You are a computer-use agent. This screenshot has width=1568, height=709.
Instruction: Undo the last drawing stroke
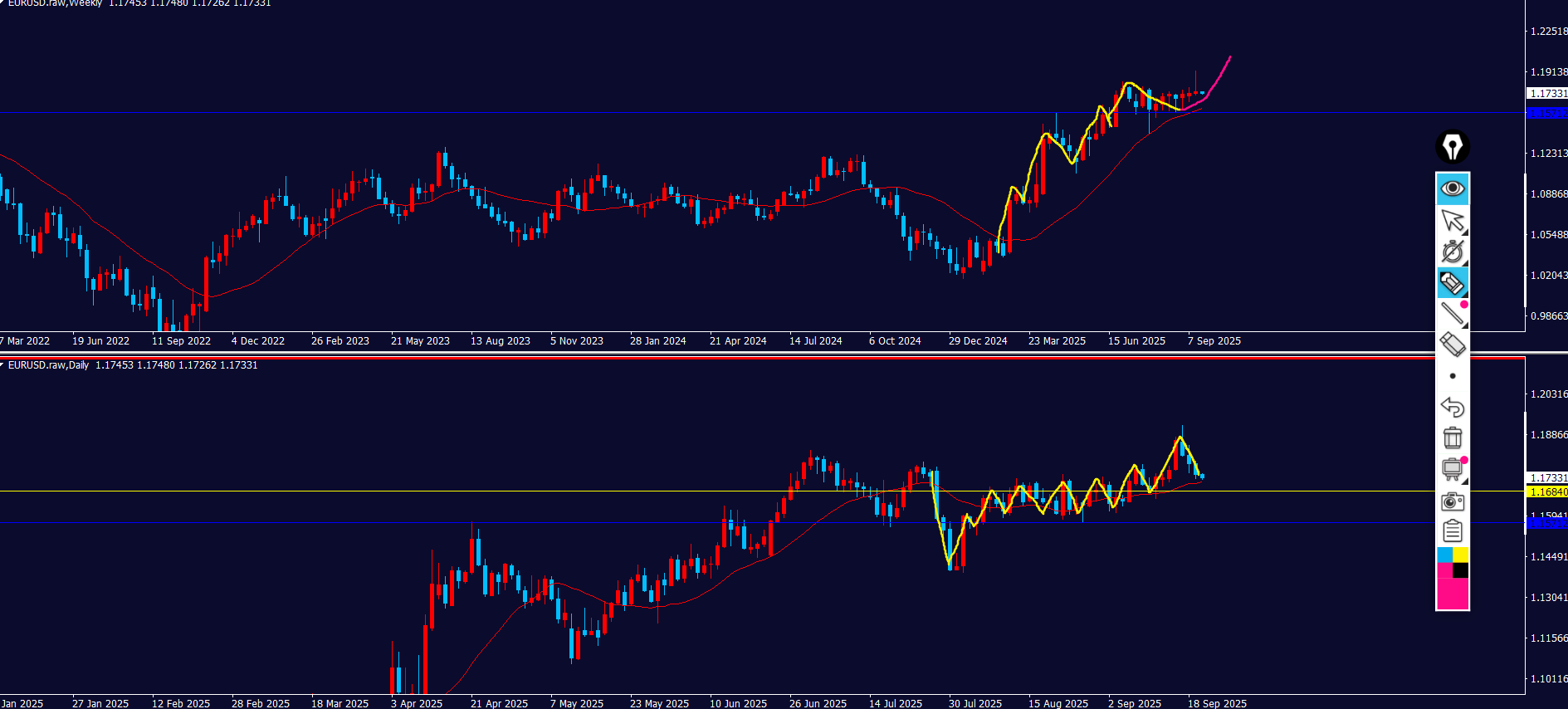click(1452, 407)
